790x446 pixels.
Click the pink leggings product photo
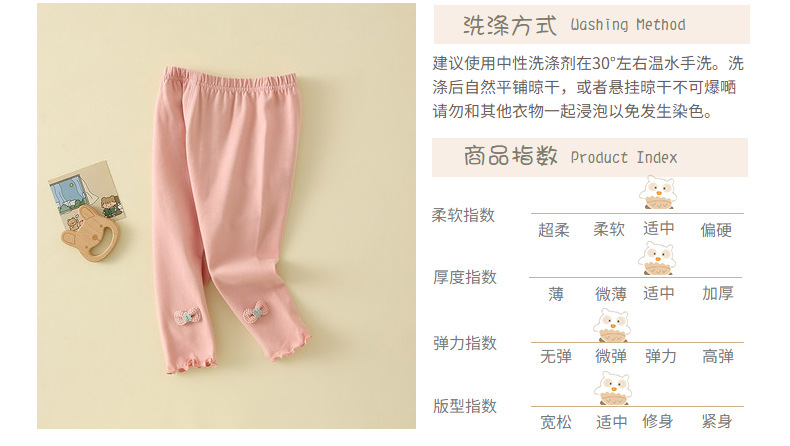tap(226, 216)
